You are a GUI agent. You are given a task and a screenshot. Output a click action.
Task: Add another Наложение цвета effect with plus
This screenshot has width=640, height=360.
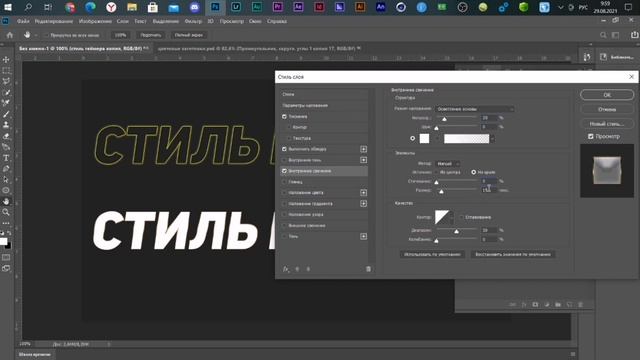point(363,193)
